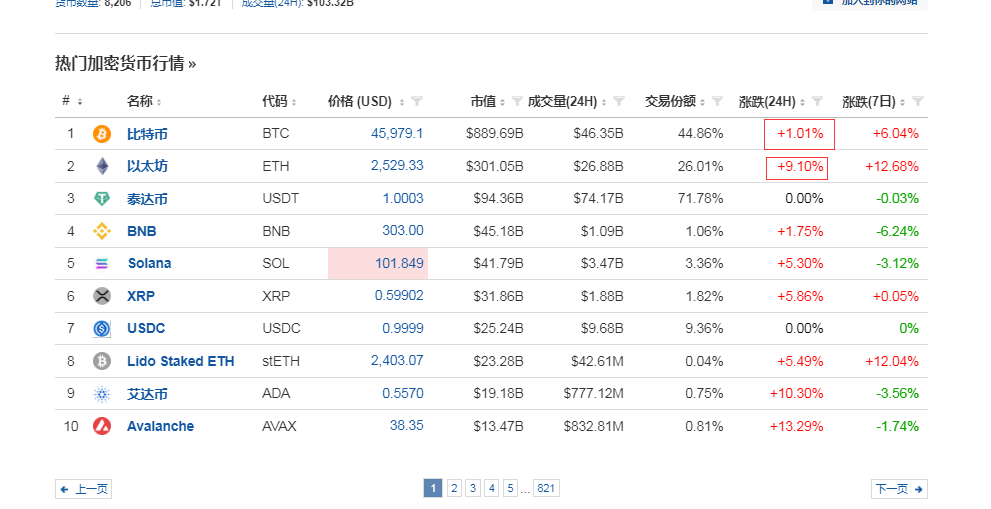Screen dimensions: 991x509
Task: Open the Lido Staked ETH page
Action: coord(181,361)
